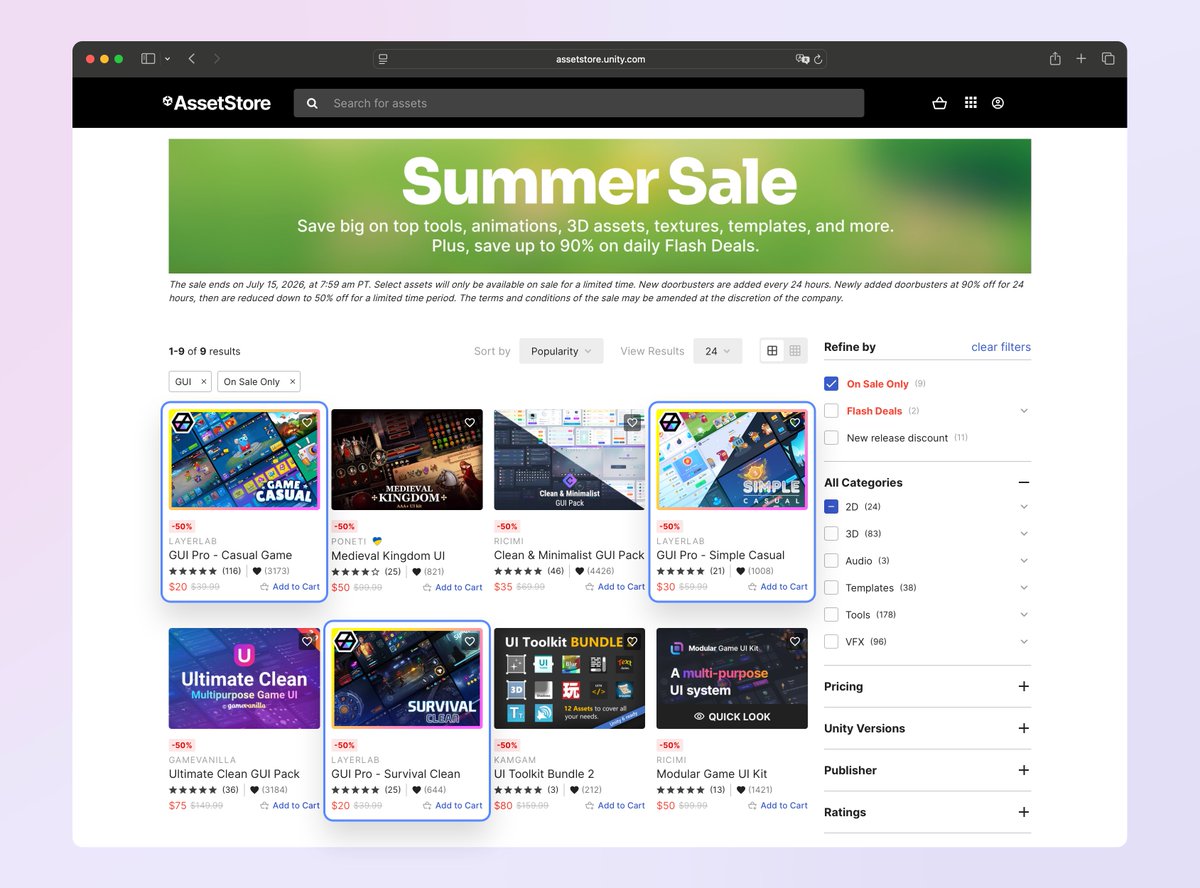Open the user account profile icon
The image size is (1200, 888).
[x=998, y=103]
